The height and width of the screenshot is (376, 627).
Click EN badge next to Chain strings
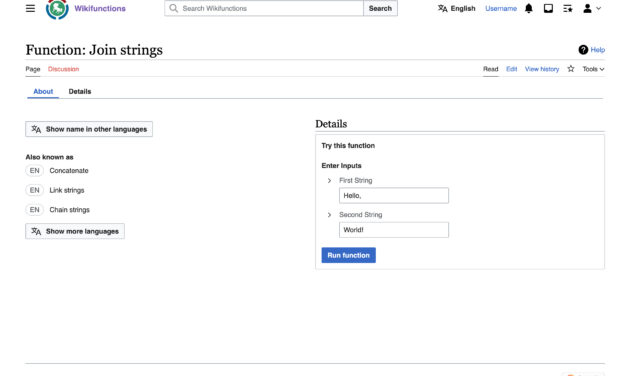coord(34,210)
